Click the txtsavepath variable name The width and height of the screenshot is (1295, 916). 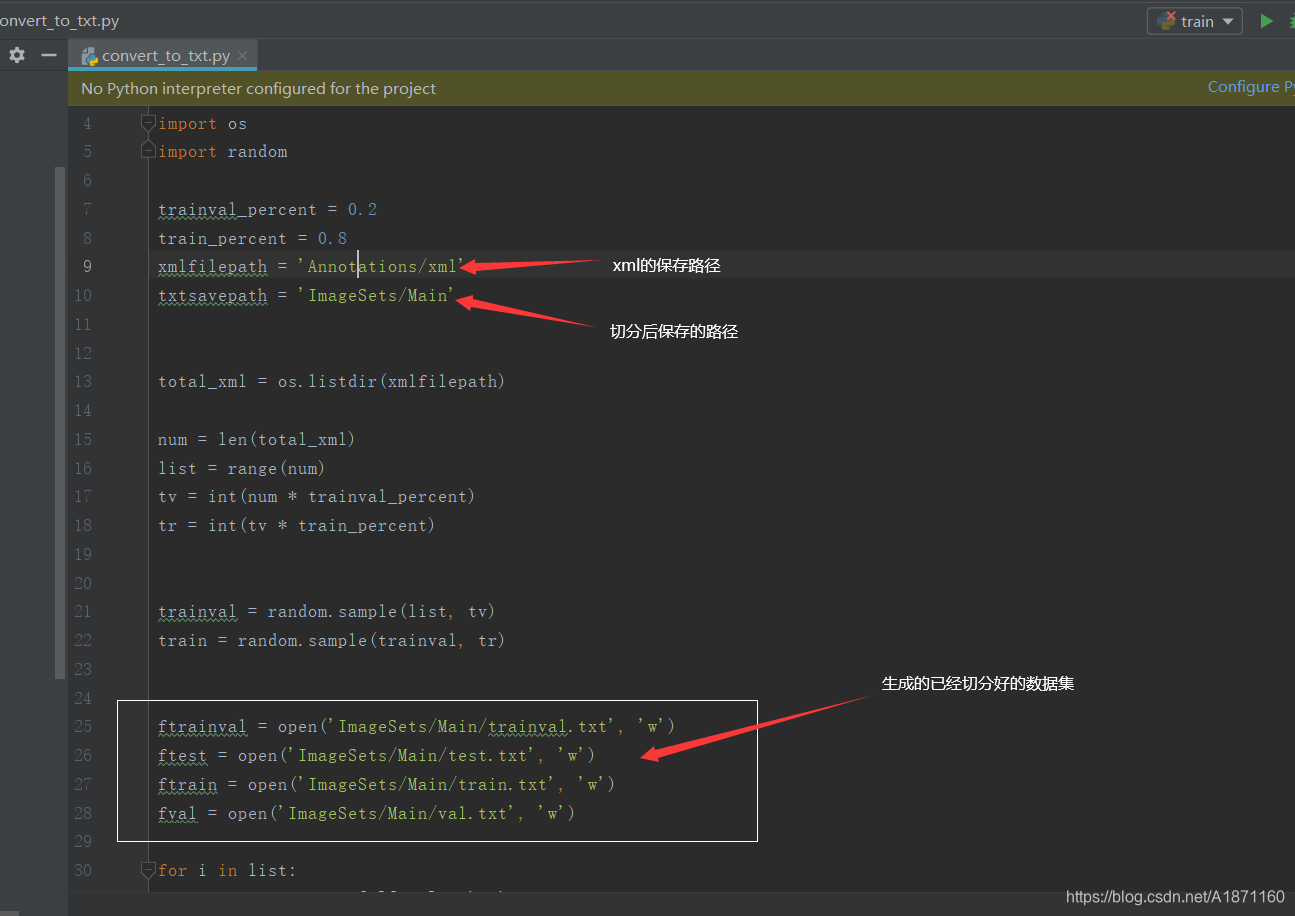click(213, 296)
